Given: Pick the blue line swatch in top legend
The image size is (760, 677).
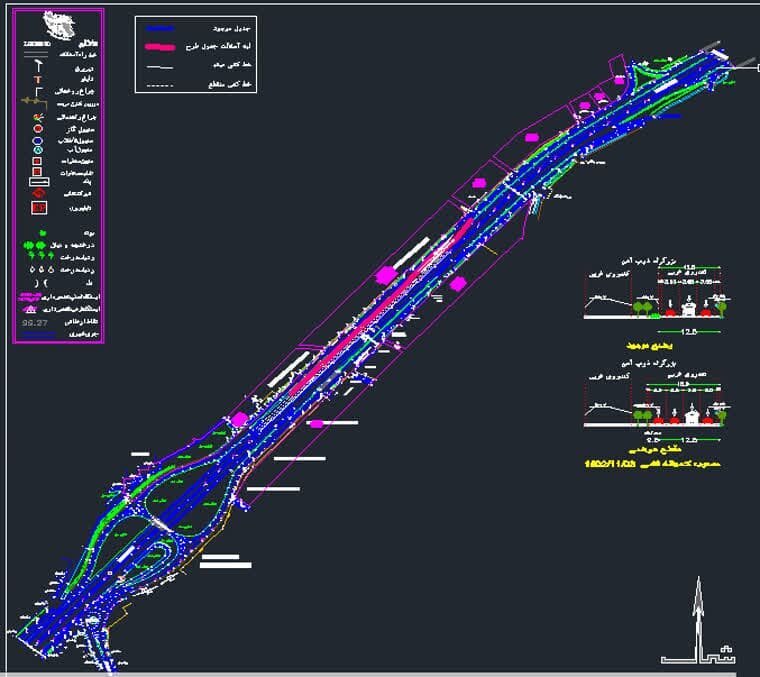Looking at the screenshot, I should point(158,29).
